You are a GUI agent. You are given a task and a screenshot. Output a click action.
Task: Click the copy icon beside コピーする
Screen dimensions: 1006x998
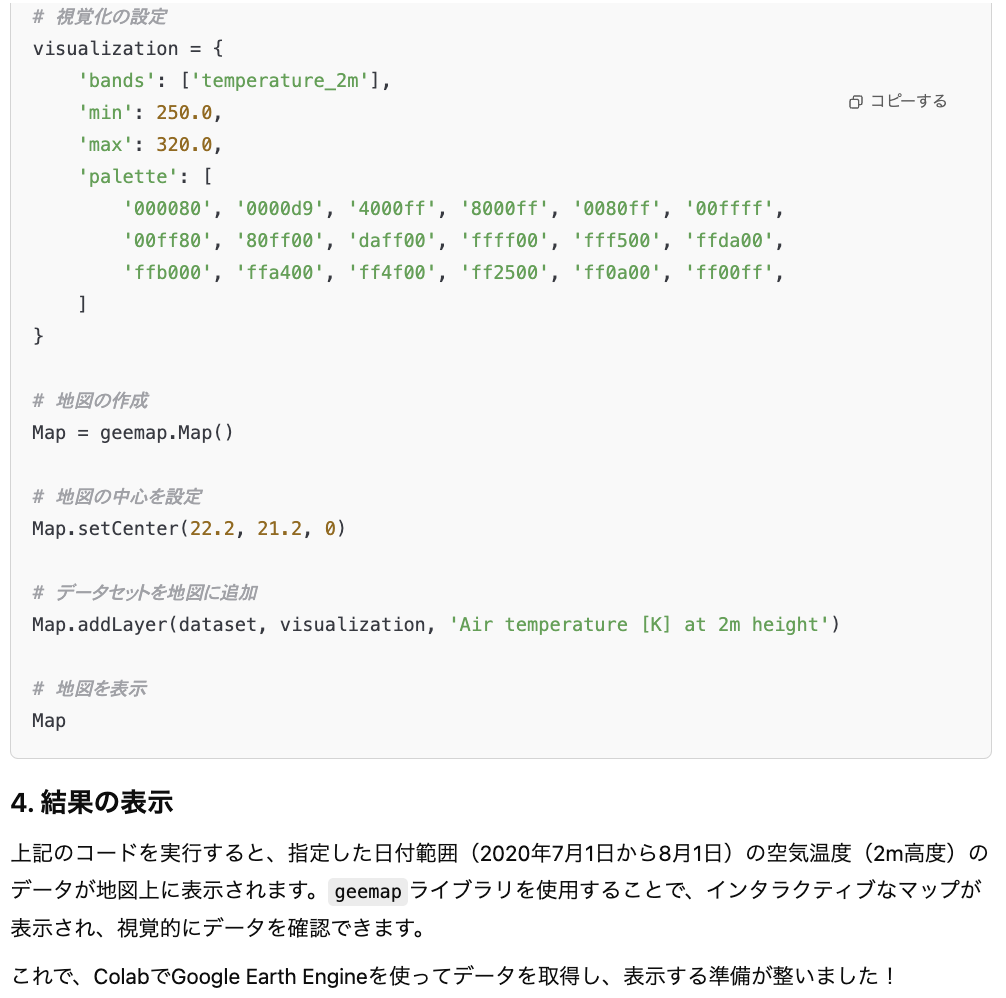855,102
